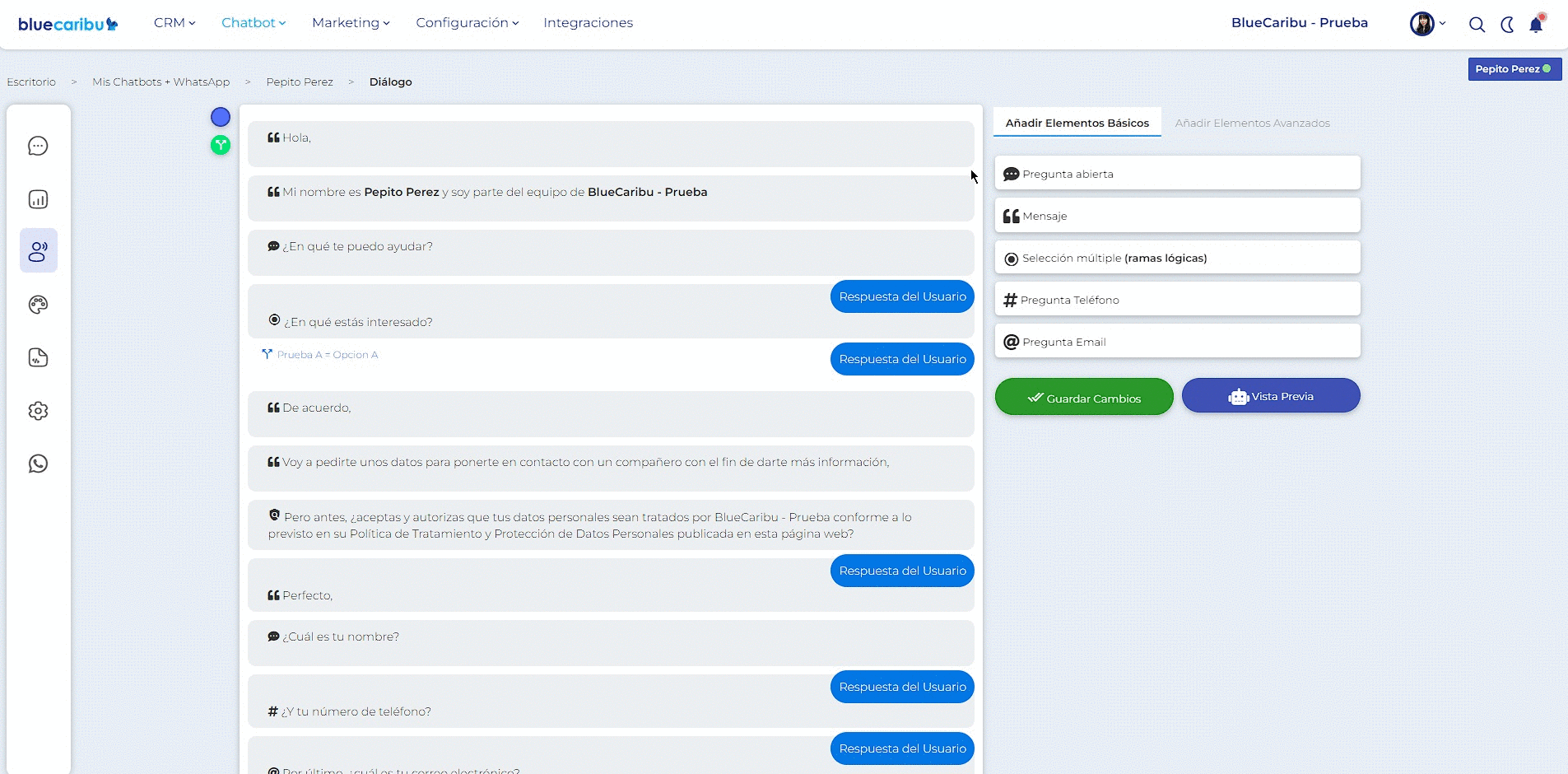The height and width of the screenshot is (774, 1568).
Task: Open the Integraciones menu item
Action: click(x=588, y=23)
